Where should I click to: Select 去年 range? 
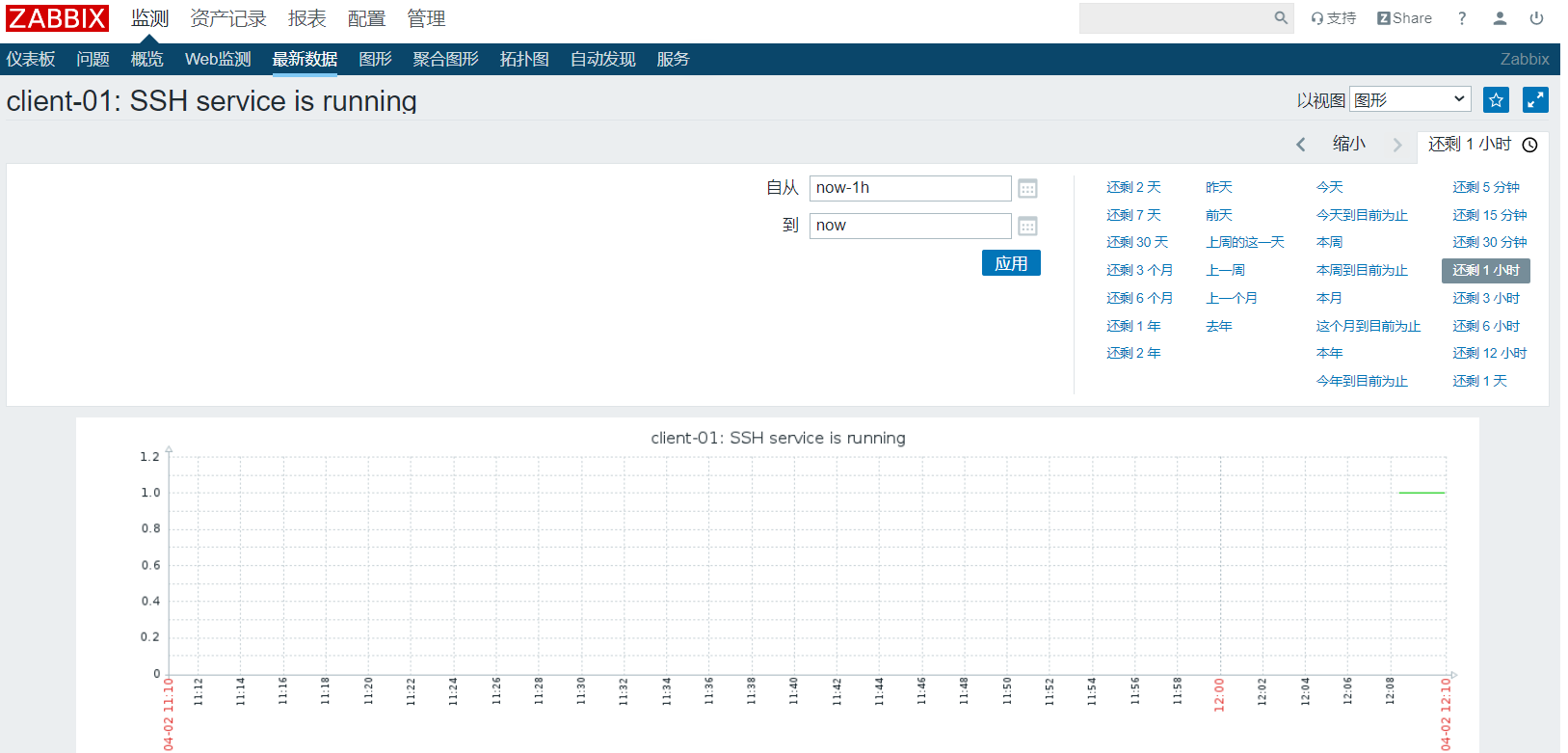(1219, 326)
